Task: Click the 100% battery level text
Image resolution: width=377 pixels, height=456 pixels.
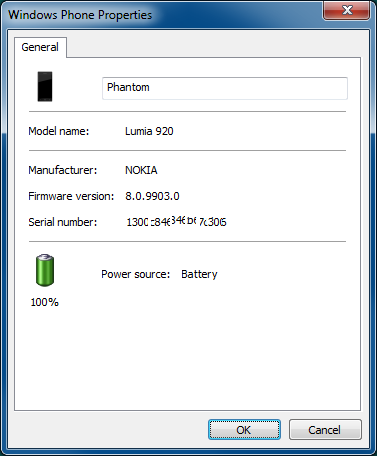Action: coord(44,302)
